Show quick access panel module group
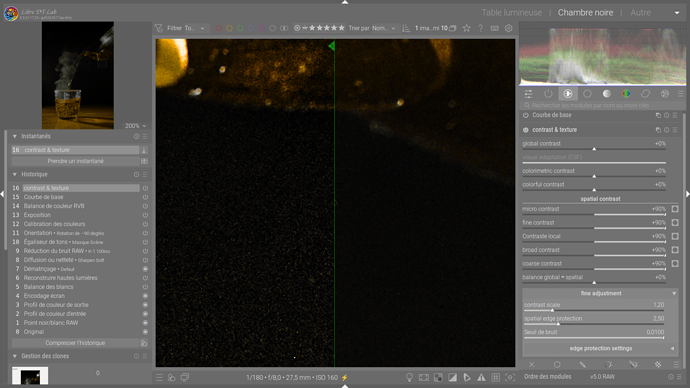Screen dimensions: 690x388 pos(529,94)
